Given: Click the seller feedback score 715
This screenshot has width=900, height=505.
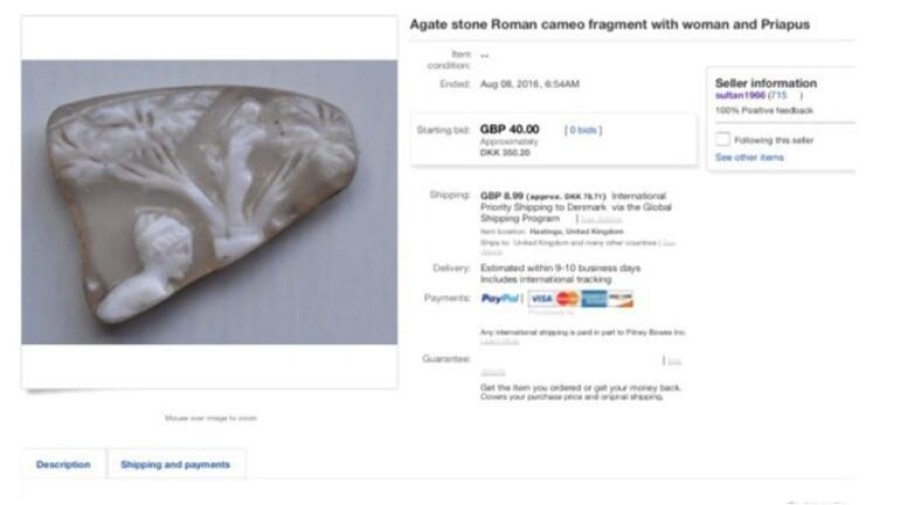Looking at the screenshot, I should click(x=777, y=95).
